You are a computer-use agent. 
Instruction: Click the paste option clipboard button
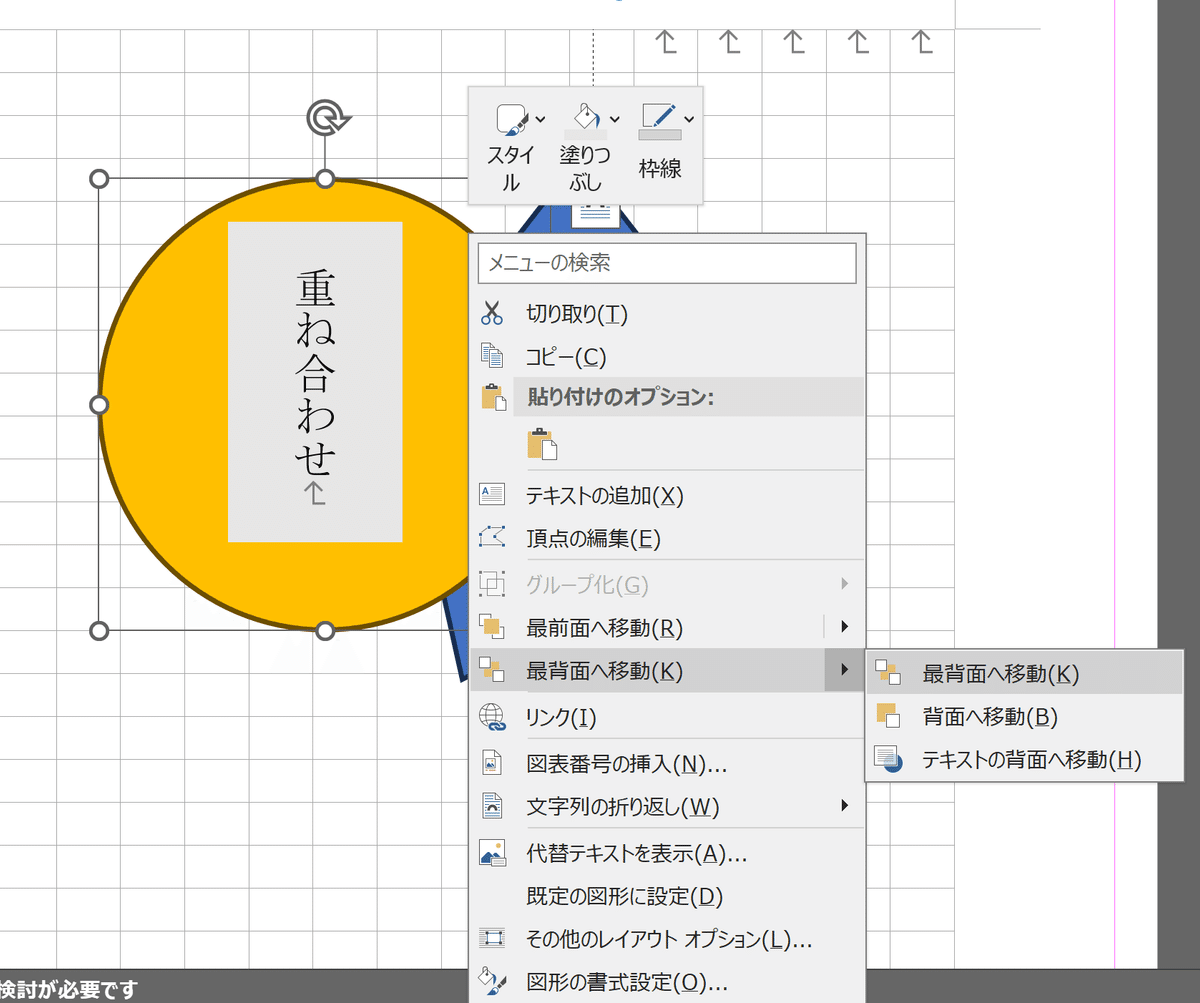pos(541,444)
